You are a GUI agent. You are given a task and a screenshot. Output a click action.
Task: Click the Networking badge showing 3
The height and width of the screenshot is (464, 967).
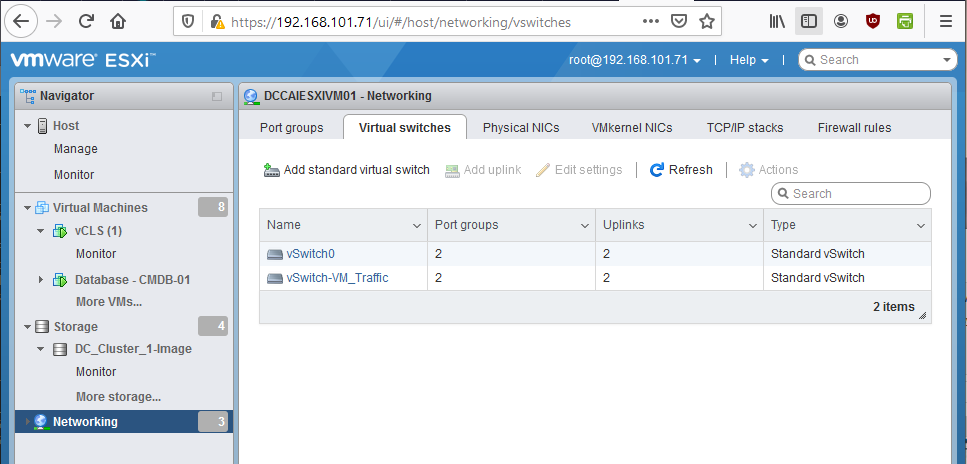(x=213, y=422)
